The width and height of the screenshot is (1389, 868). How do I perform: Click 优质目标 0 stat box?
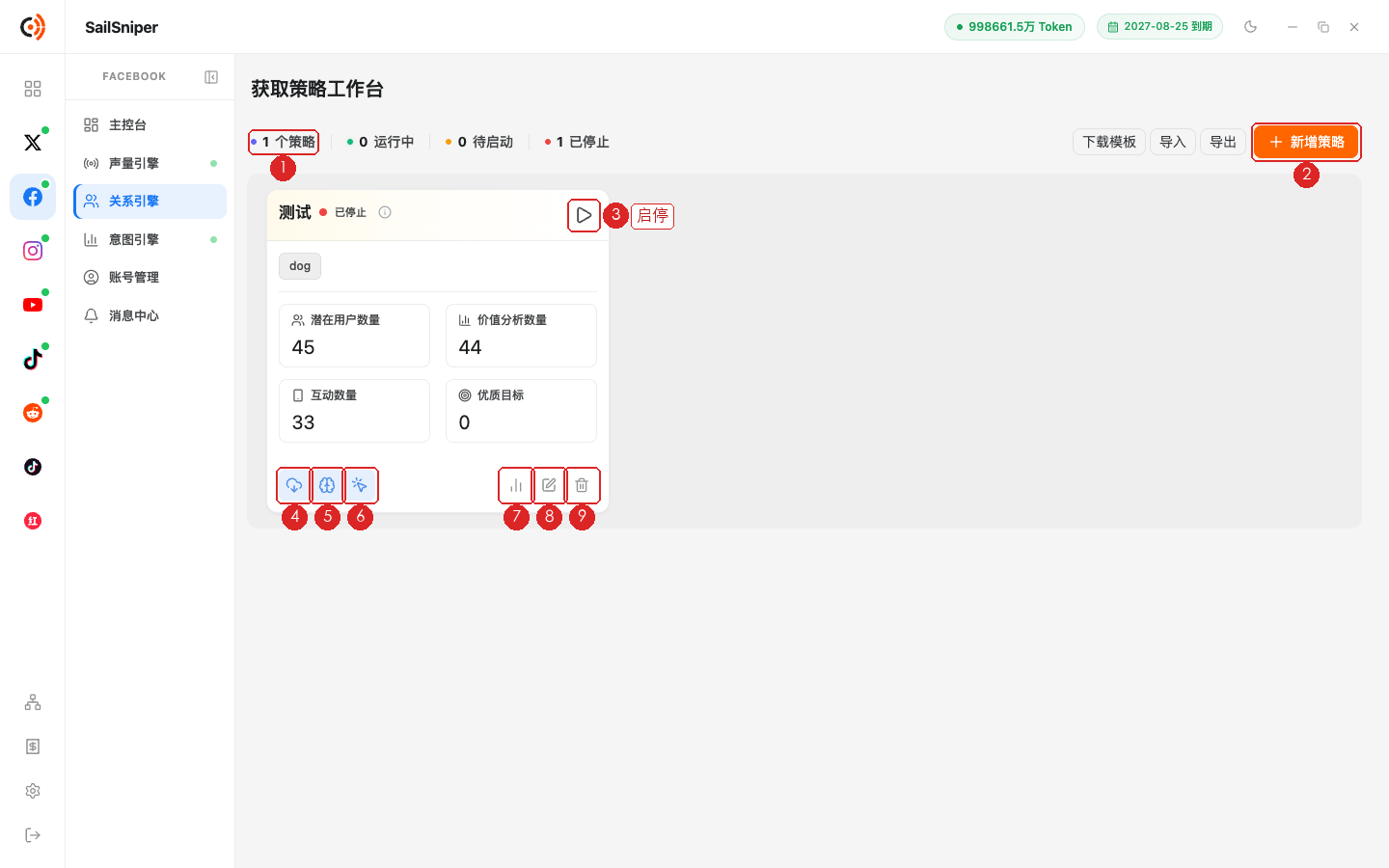tap(521, 411)
